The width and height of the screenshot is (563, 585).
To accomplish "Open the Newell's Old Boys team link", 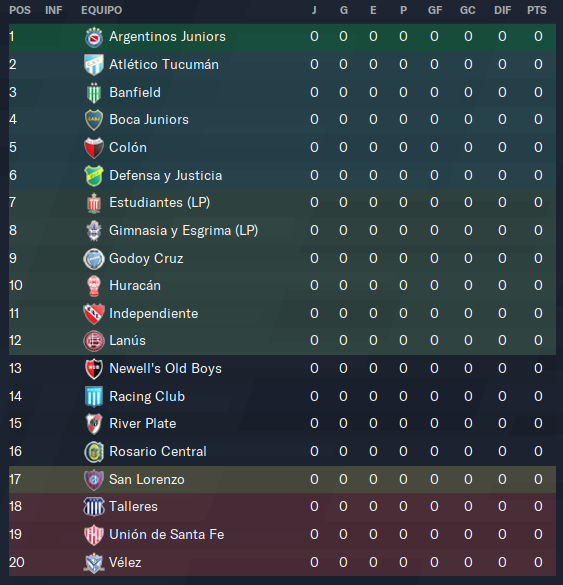I will point(165,369).
